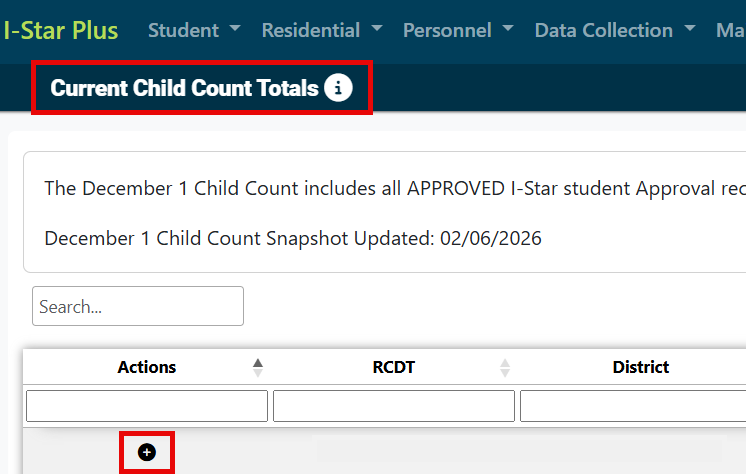Image resolution: width=746 pixels, height=474 pixels.
Task: Click the Current Child Count Totals heading
Action: pyautogui.click(x=184, y=88)
